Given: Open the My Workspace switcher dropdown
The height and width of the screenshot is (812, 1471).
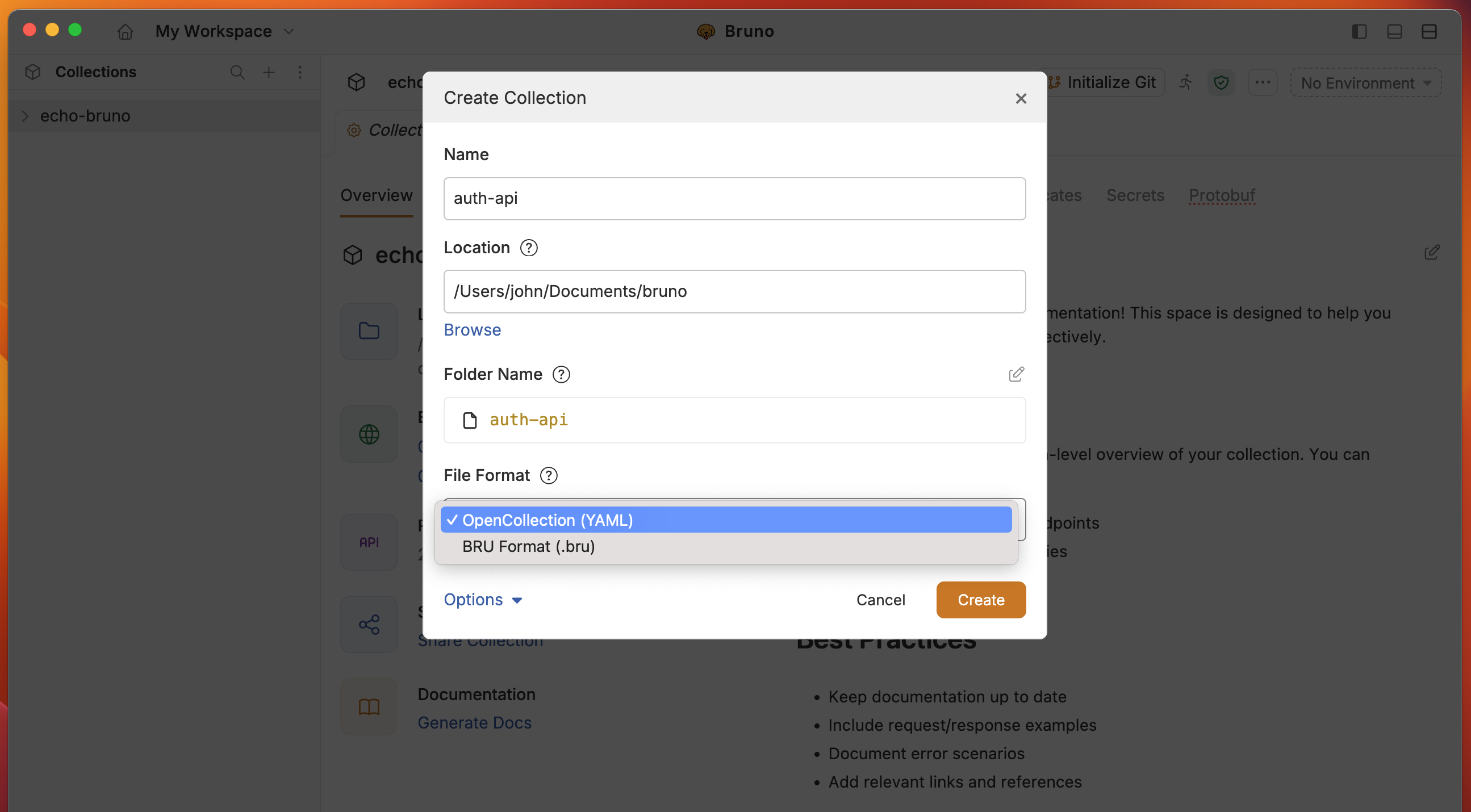Looking at the screenshot, I should pos(224,31).
